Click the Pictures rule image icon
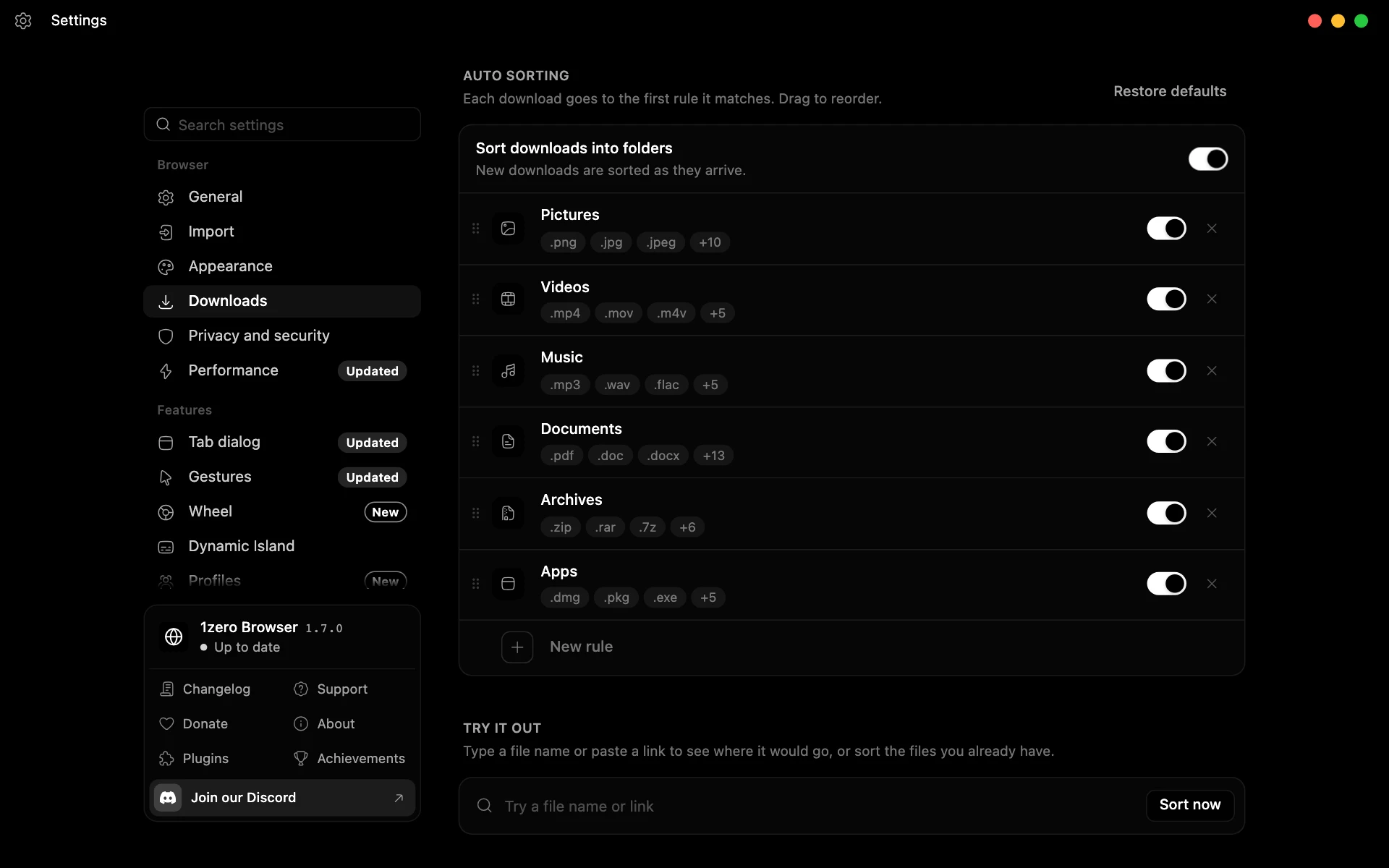This screenshot has height=868, width=1389. [508, 229]
